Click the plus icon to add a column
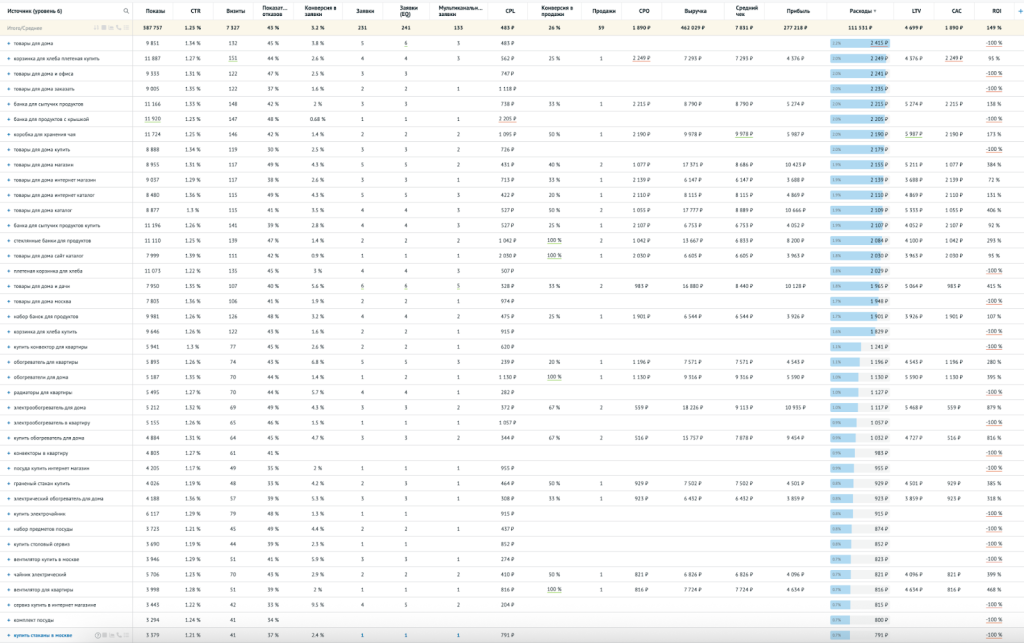Viewport: 1024px width, 643px height. (x=1019, y=10)
